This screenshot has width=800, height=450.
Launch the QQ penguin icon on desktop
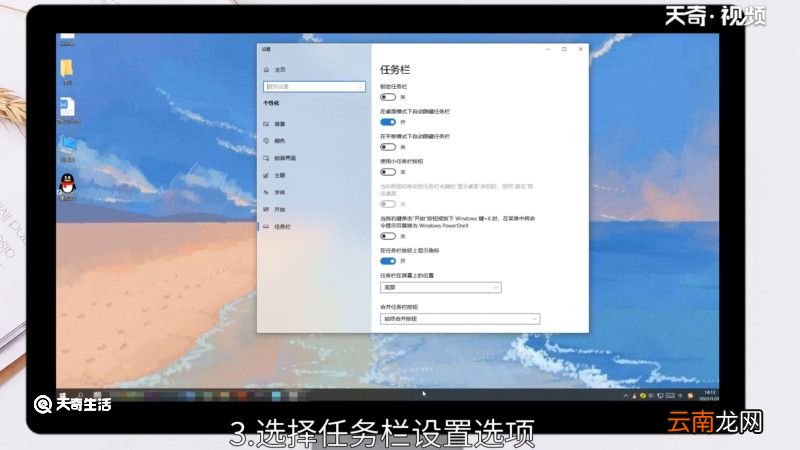[67, 184]
